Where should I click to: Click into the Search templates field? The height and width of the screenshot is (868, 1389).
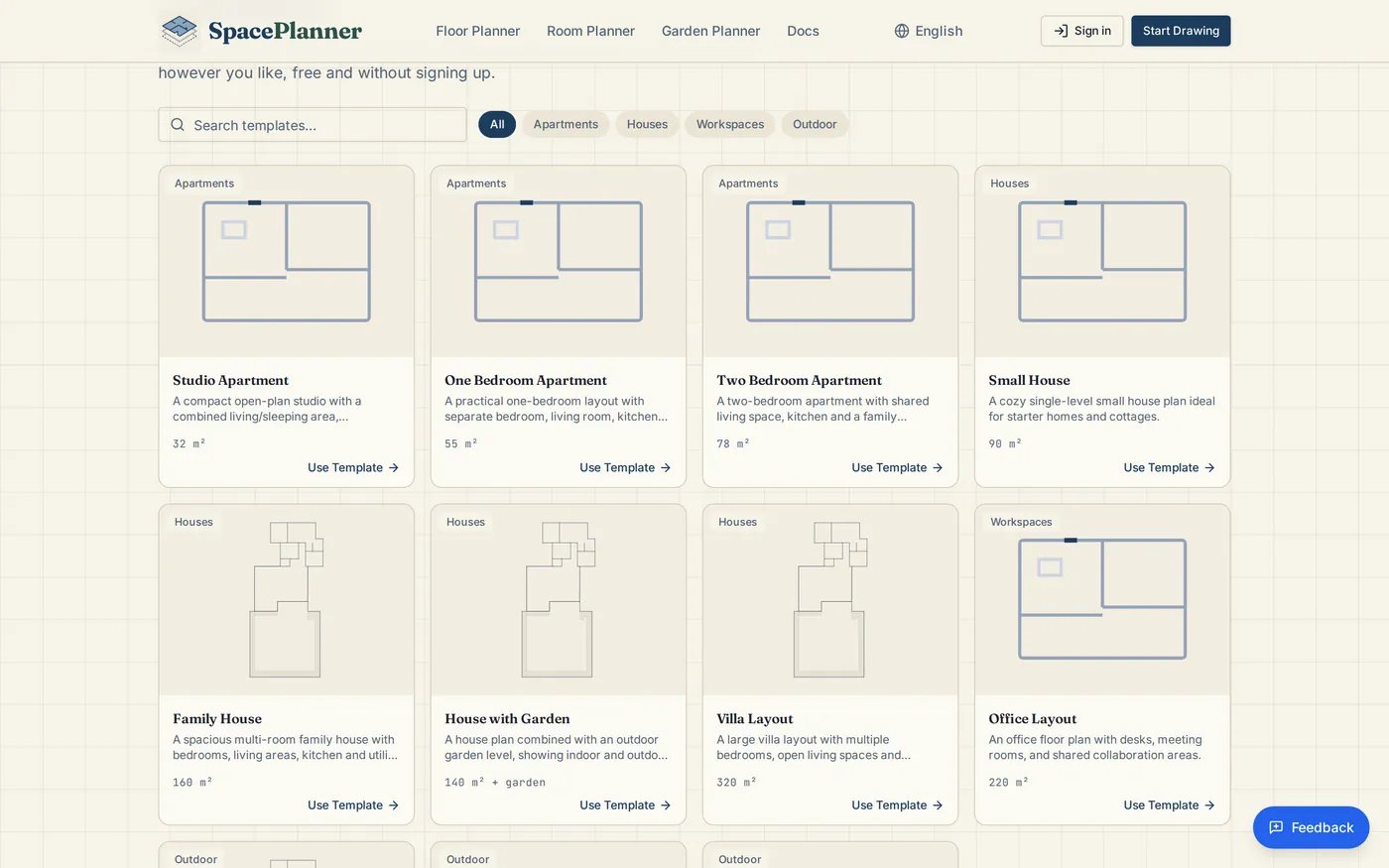(313, 125)
